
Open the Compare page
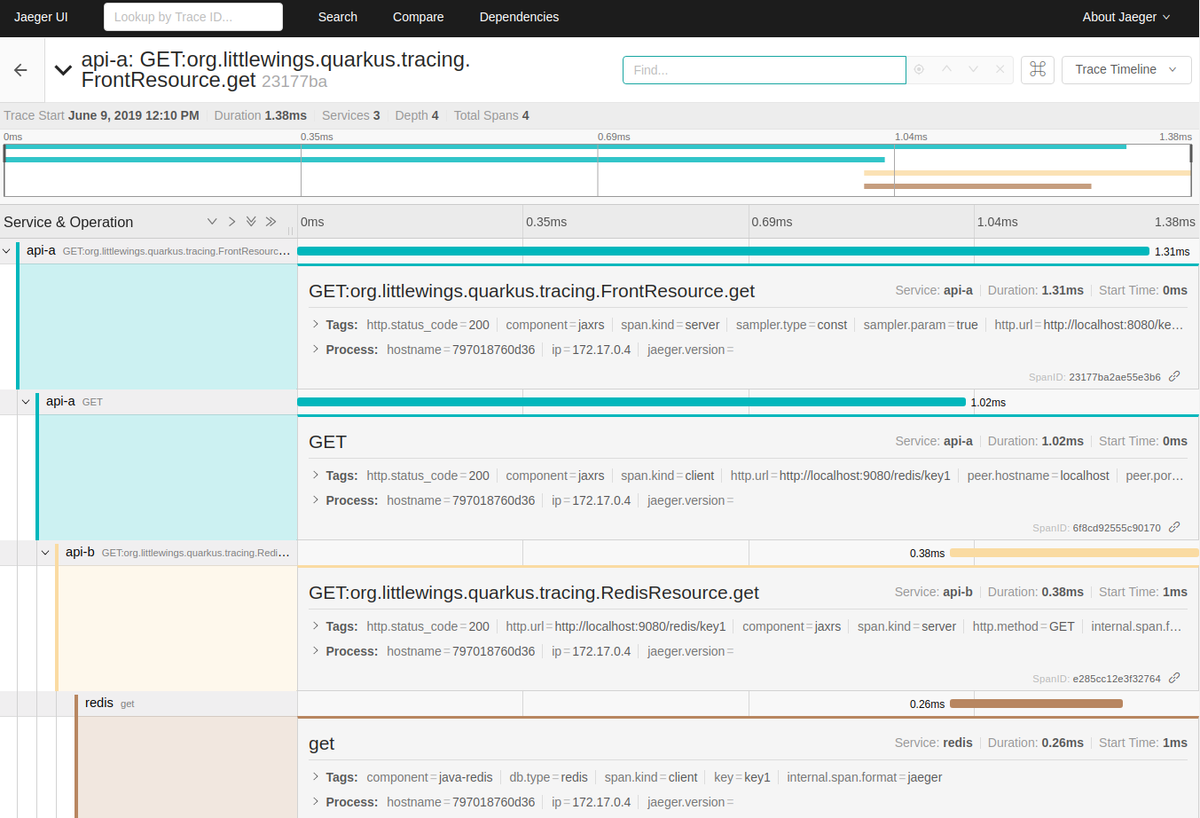(x=418, y=17)
